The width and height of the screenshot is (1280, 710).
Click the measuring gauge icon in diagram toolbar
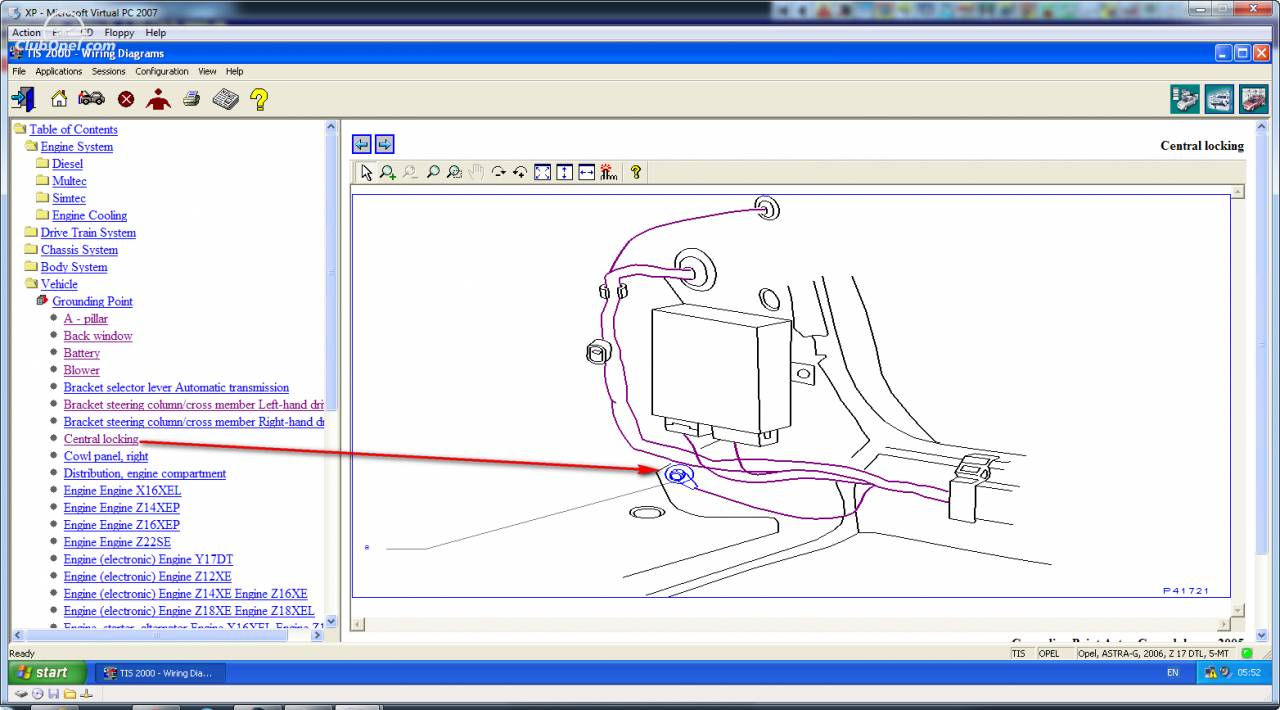pyautogui.click(x=609, y=172)
